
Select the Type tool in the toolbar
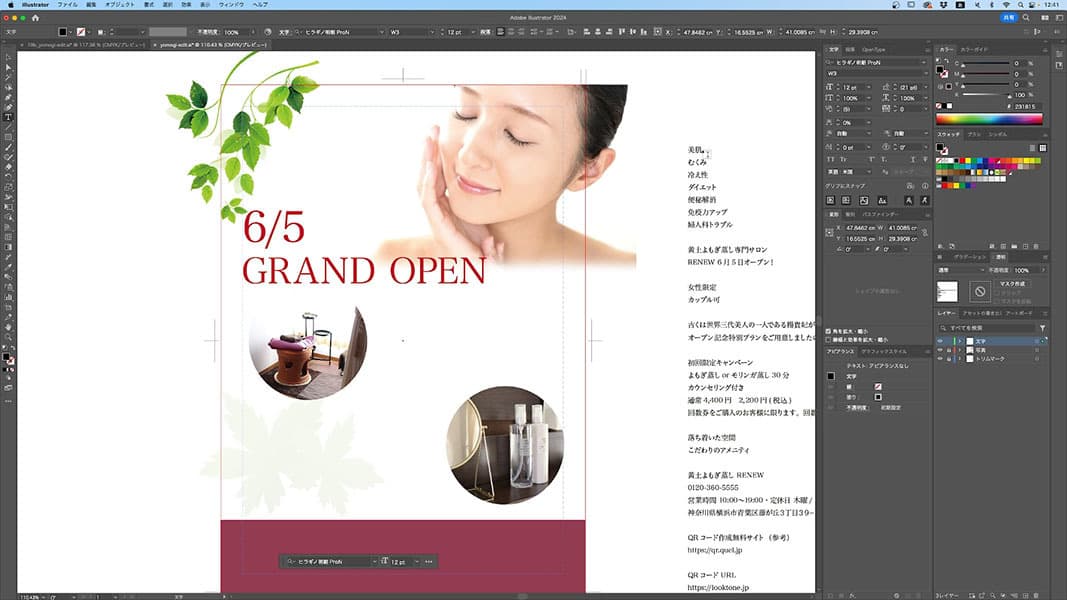point(8,117)
